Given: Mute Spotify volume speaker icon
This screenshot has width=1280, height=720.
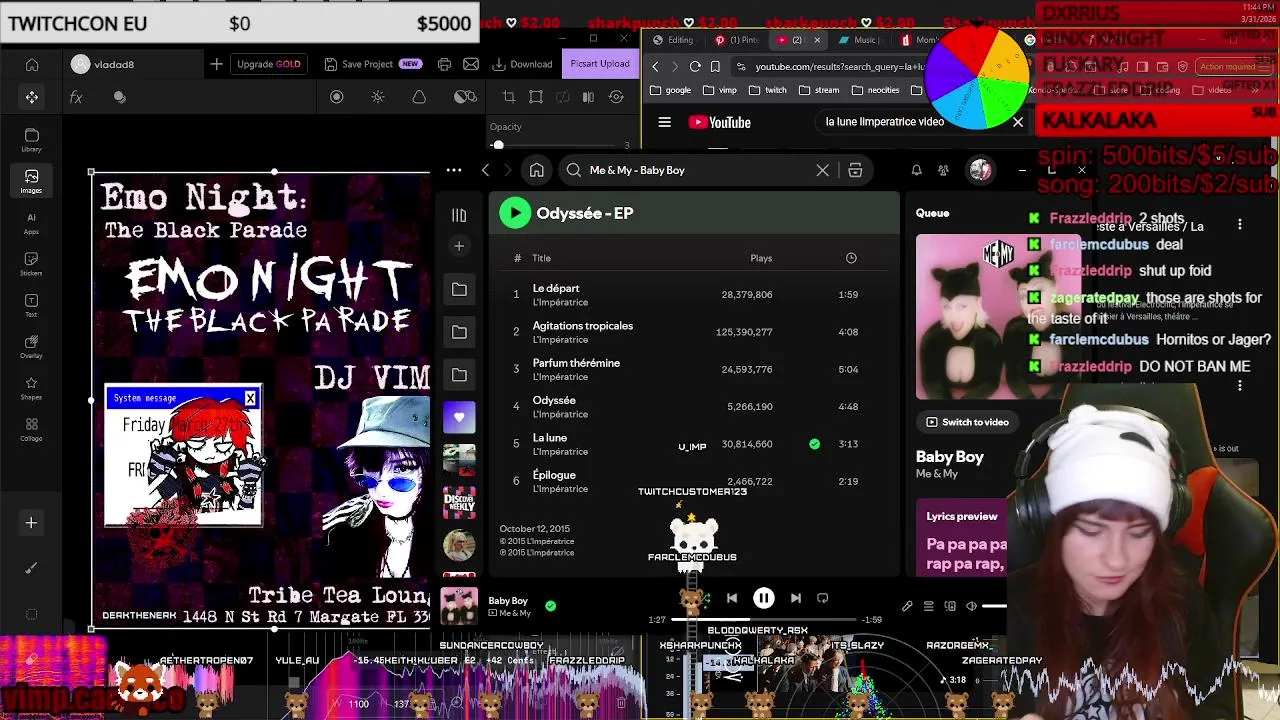Looking at the screenshot, I should click(x=971, y=606).
